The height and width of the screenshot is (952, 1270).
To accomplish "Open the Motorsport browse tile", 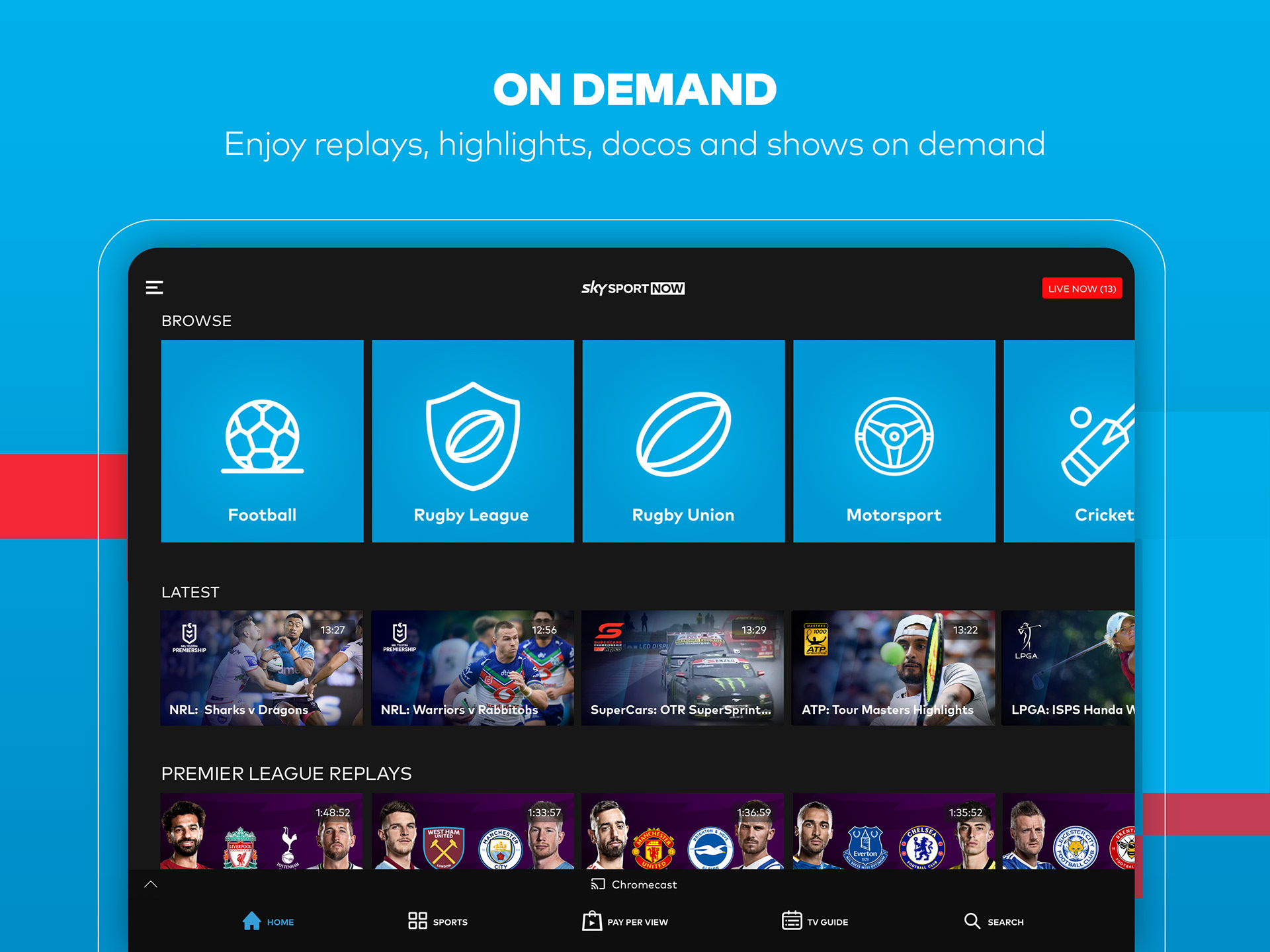I will 894,441.
